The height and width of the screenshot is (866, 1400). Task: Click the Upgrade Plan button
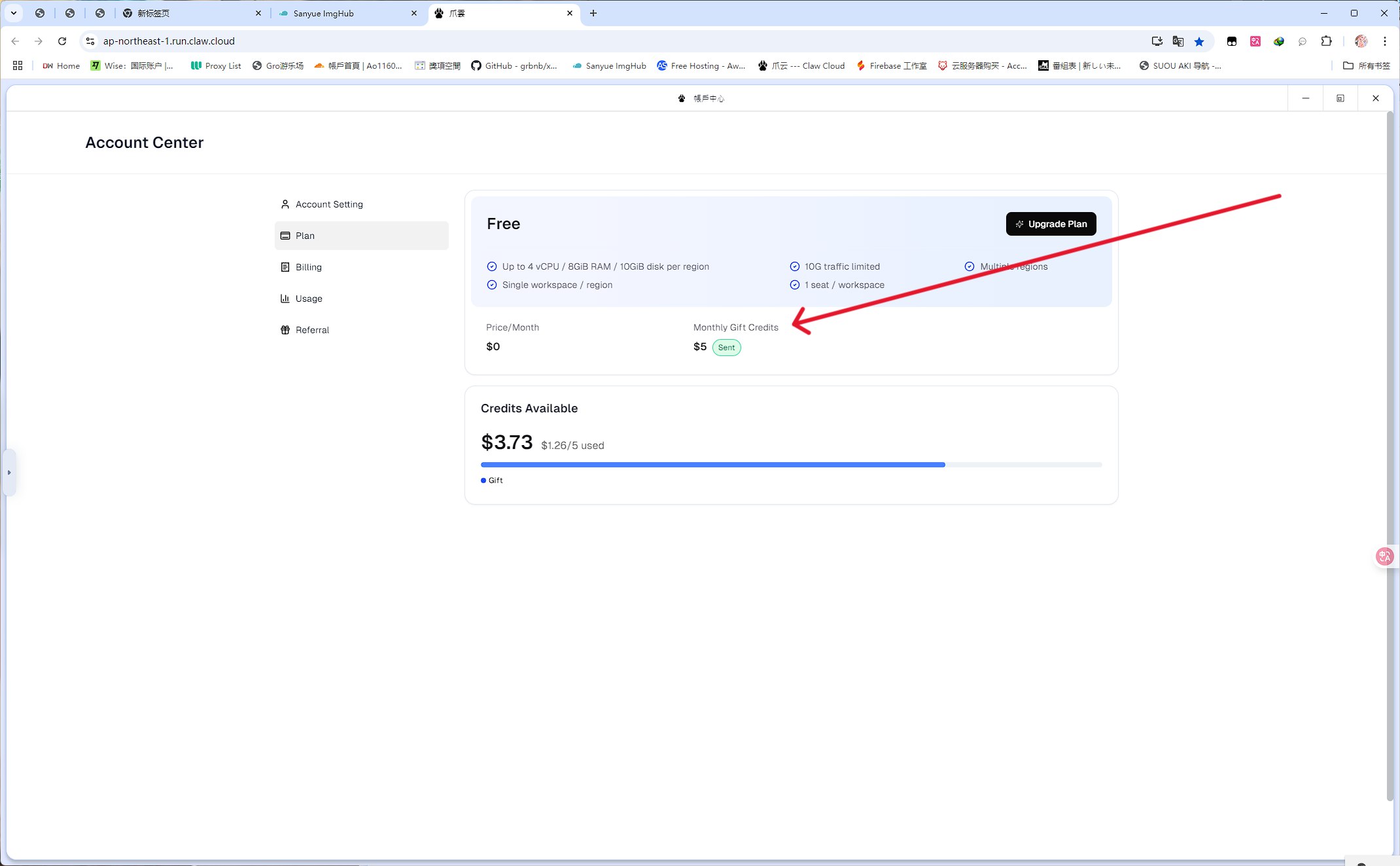(1051, 224)
